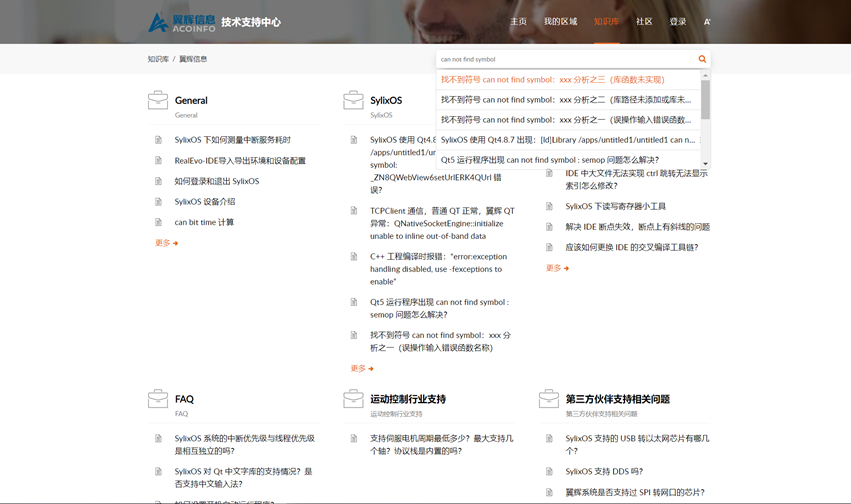Click the FAQ category briefcase icon
This screenshot has height=504, width=851.
click(x=158, y=399)
